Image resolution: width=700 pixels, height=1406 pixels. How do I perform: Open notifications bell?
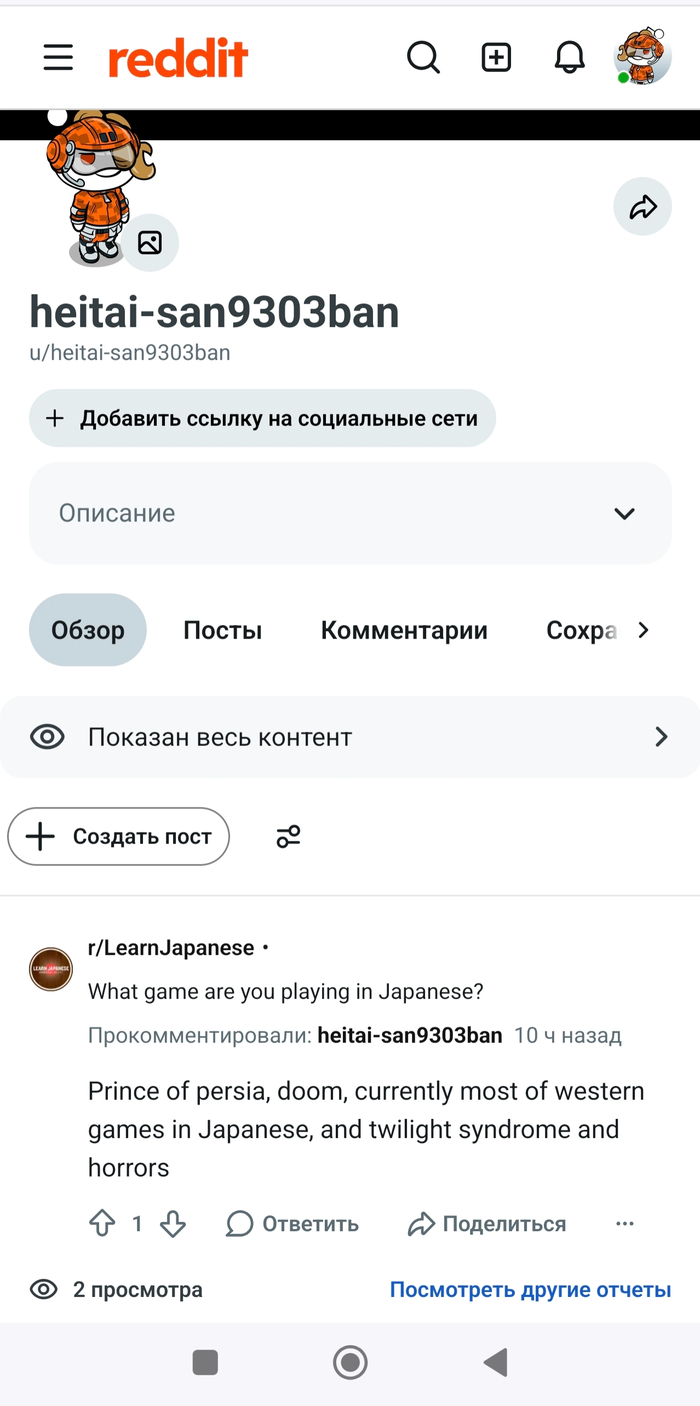(x=569, y=58)
